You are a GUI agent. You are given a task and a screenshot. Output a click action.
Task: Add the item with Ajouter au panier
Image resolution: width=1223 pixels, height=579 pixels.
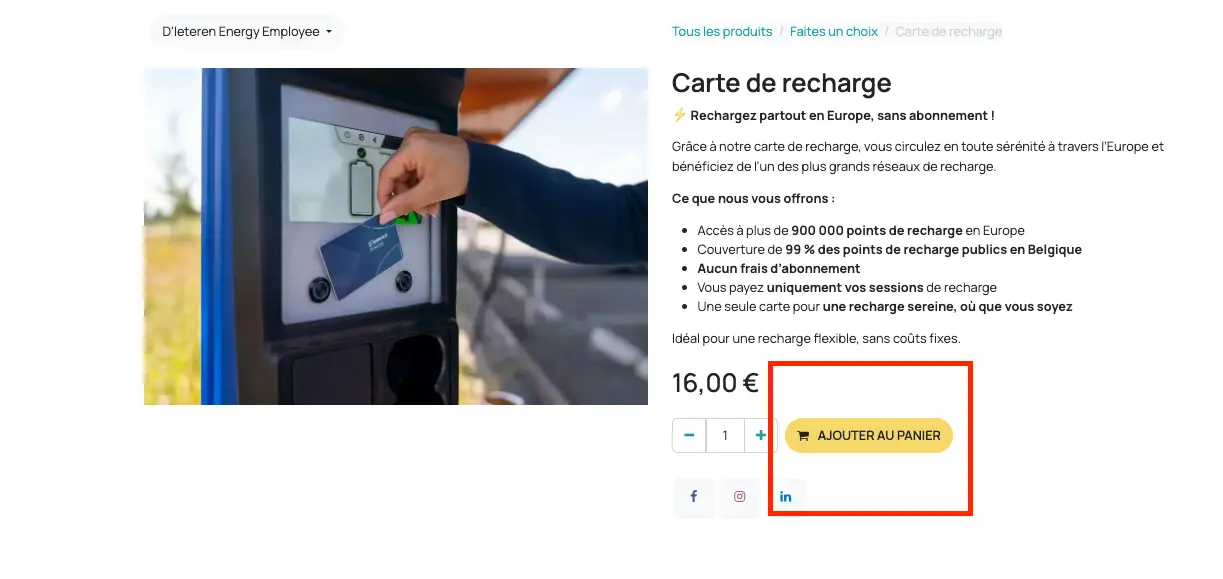[x=869, y=435]
